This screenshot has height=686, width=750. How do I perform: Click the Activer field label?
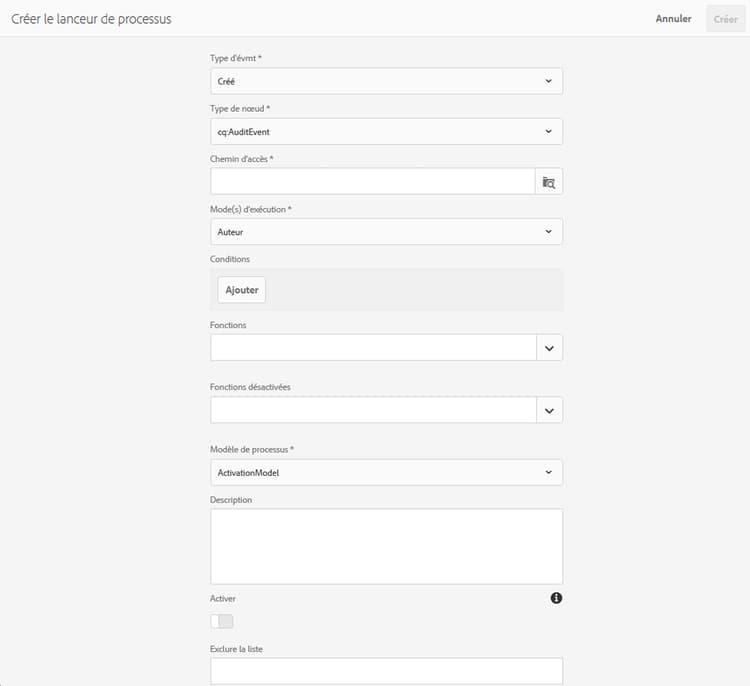pyautogui.click(x=223, y=598)
